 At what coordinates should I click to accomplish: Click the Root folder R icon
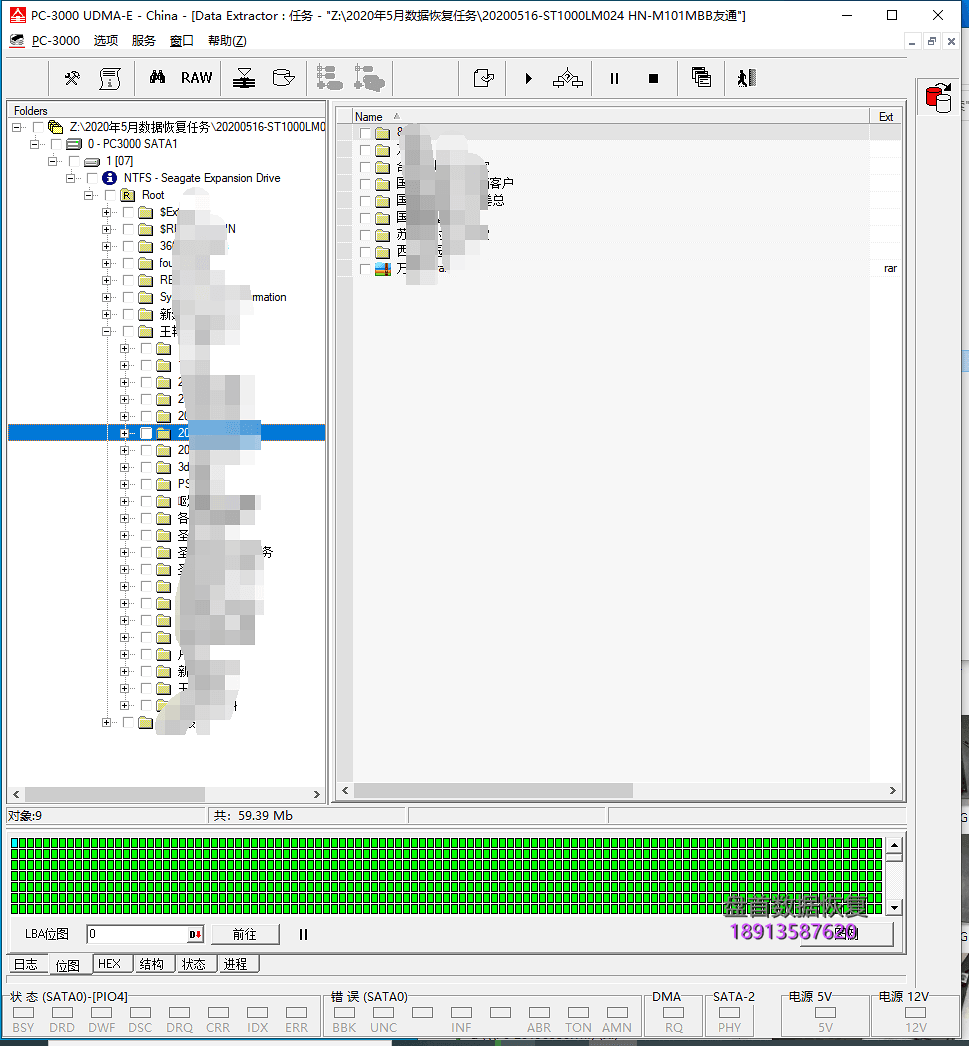pyautogui.click(x=127, y=195)
